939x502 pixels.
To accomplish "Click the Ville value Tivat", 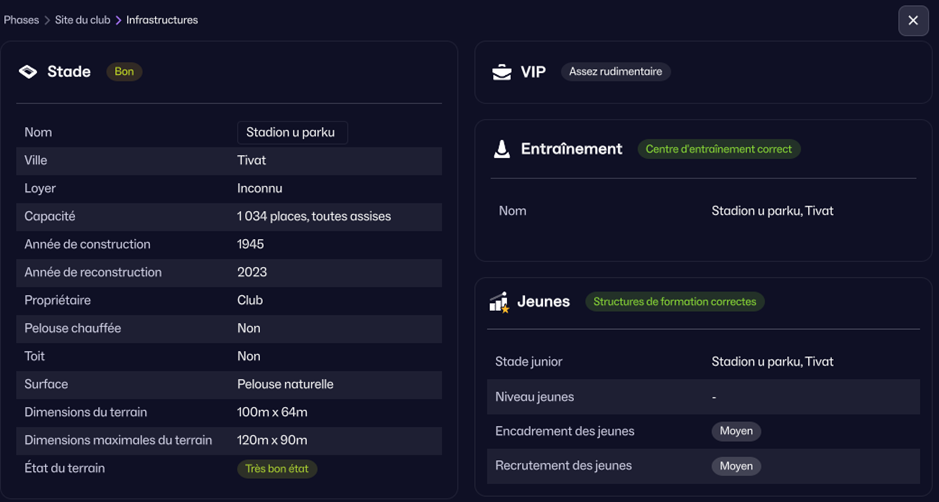I will coord(252,160).
